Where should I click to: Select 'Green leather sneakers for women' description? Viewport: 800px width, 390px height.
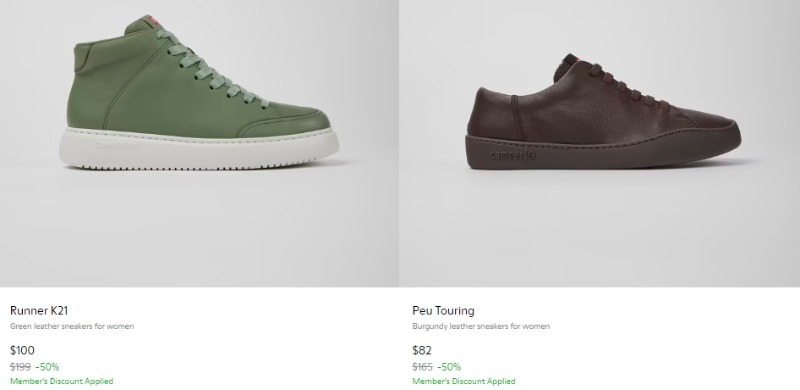pos(72,326)
